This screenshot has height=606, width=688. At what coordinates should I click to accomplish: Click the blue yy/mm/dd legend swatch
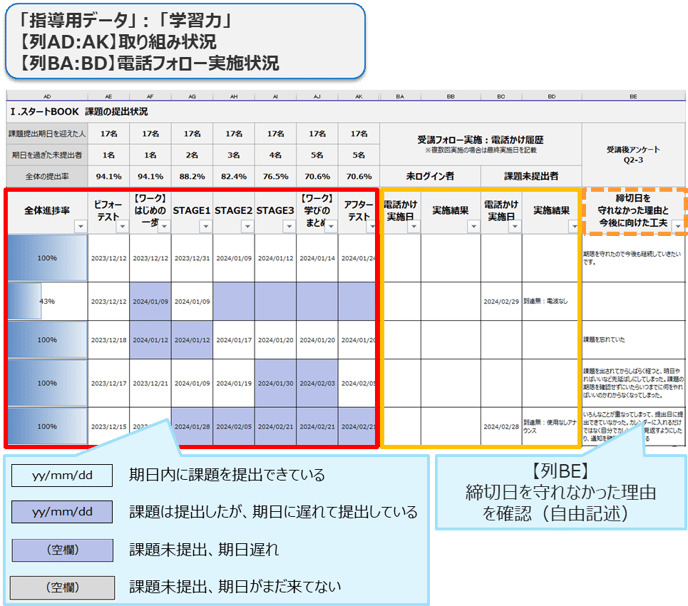pyautogui.click(x=63, y=512)
